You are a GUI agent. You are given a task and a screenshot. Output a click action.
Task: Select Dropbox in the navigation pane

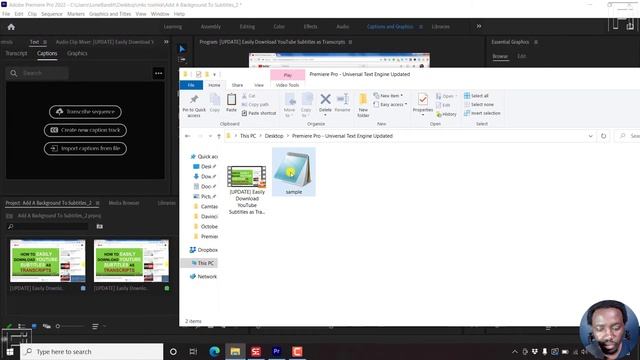click(x=203, y=250)
